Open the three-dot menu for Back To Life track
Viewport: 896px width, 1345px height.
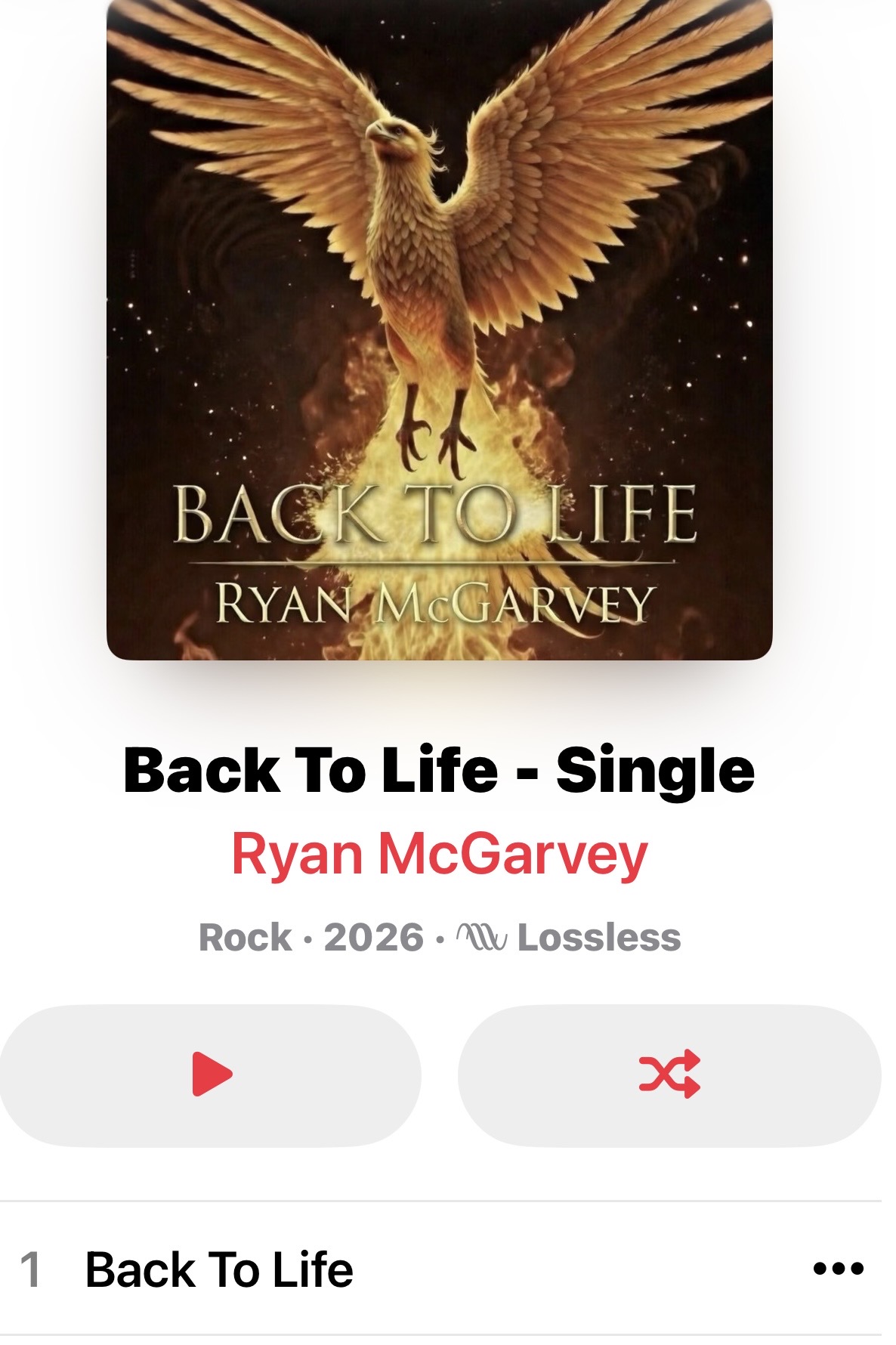point(839,1269)
